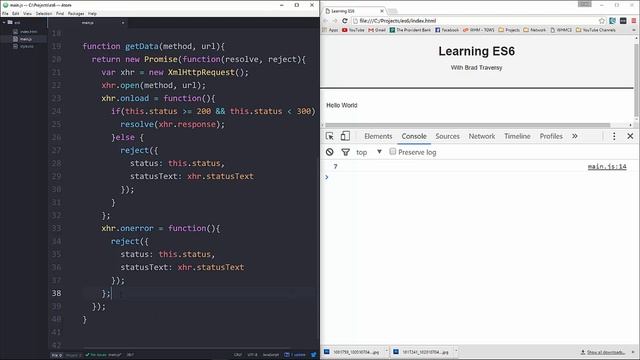The height and width of the screenshot is (360, 640).
Task: Click the squirrel icon in Atom status bar
Action: (313, 355)
